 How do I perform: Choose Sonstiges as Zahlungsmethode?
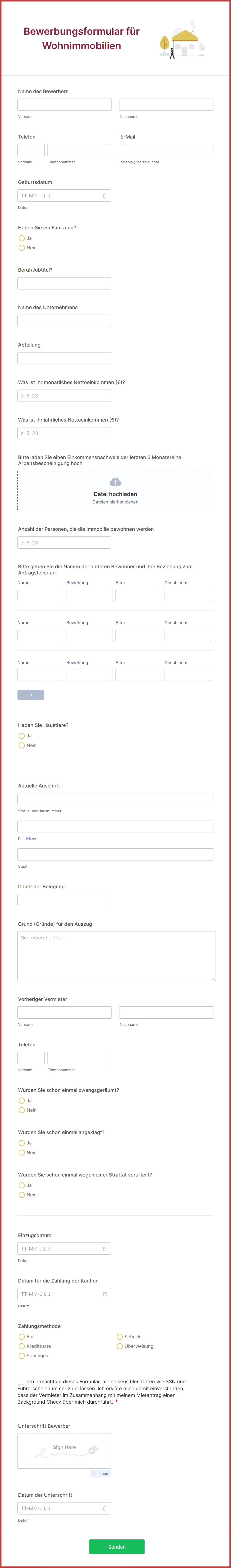21,1355
